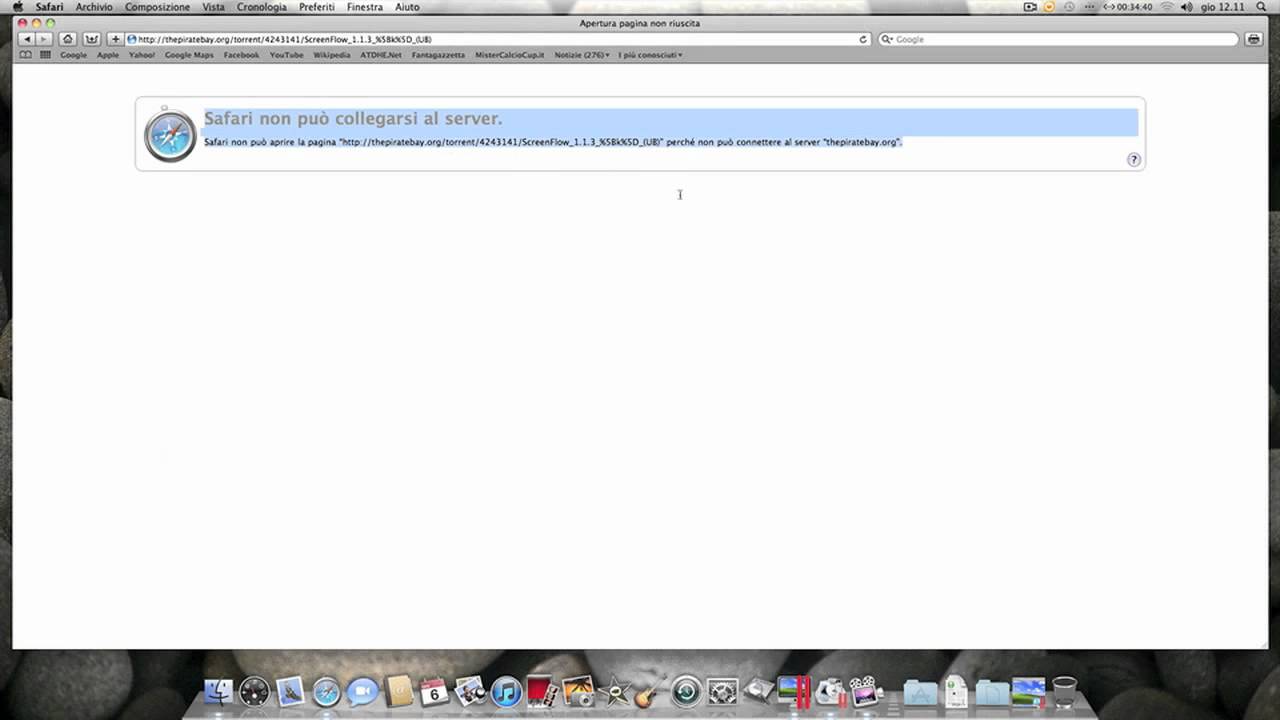Open the Trash in the Dock
The image size is (1280, 720).
click(1065, 691)
